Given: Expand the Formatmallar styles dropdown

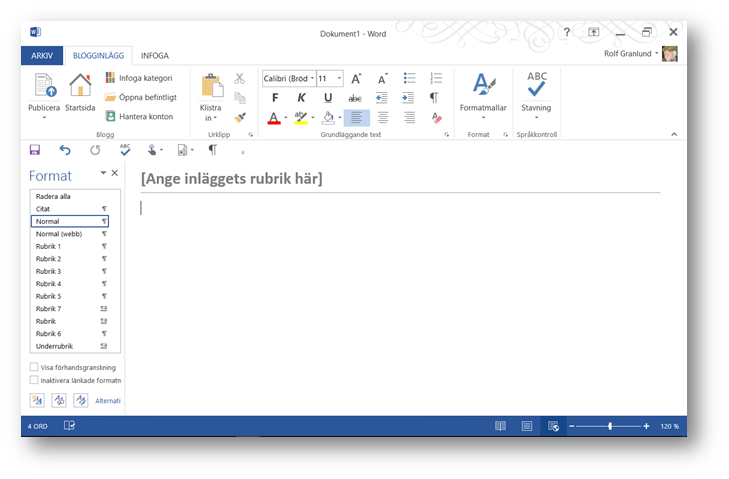Looking at the screenshot, I should [x=483, y=118].
